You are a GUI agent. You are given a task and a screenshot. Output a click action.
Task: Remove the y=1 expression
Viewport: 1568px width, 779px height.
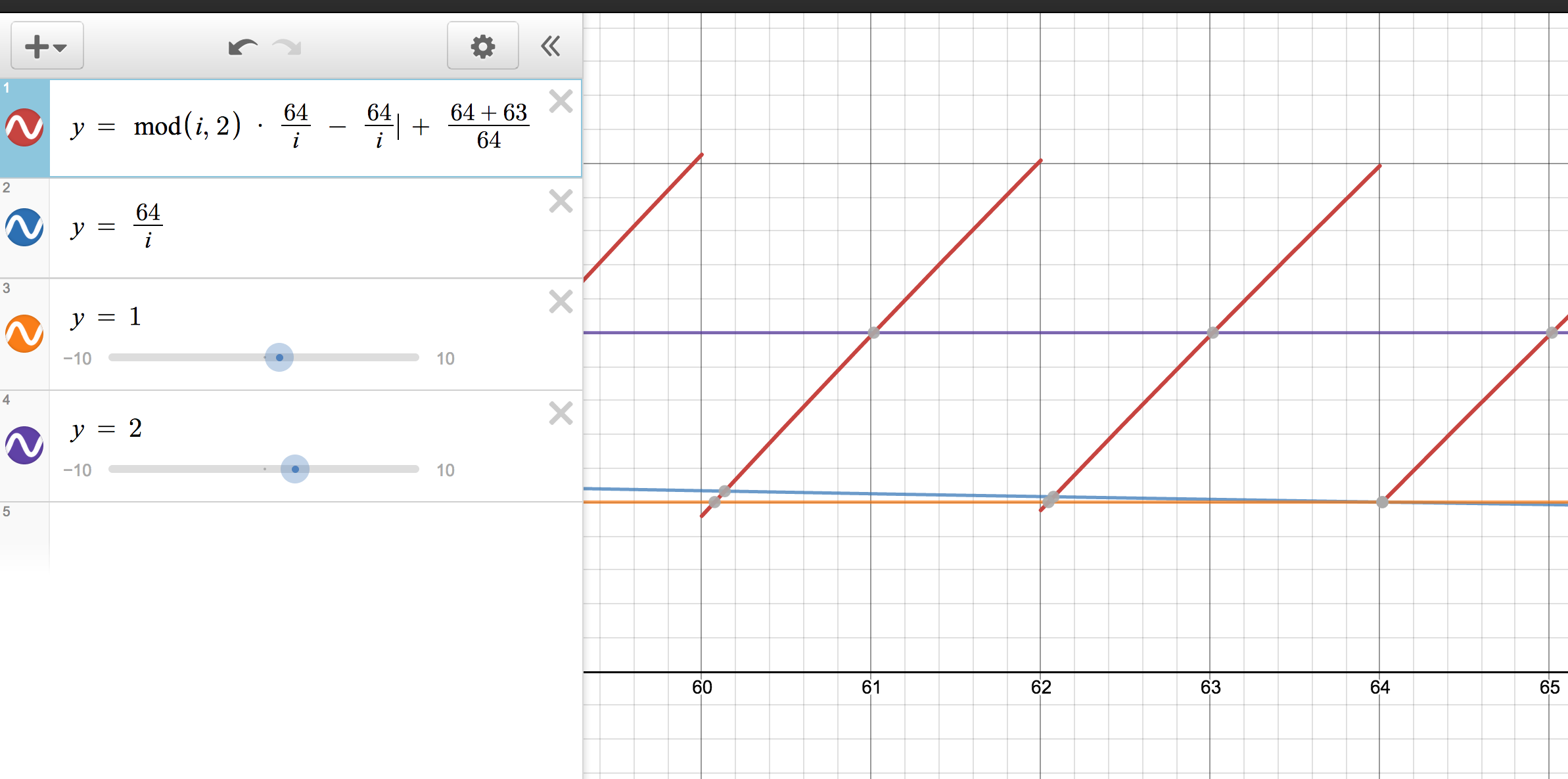coord(561,301)
